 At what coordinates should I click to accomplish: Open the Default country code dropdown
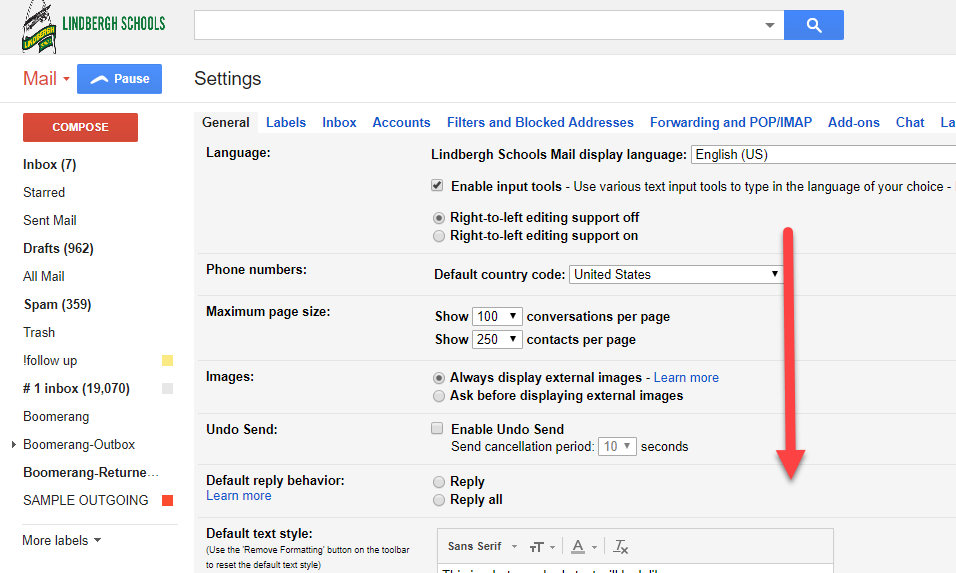tap(676, 274)
